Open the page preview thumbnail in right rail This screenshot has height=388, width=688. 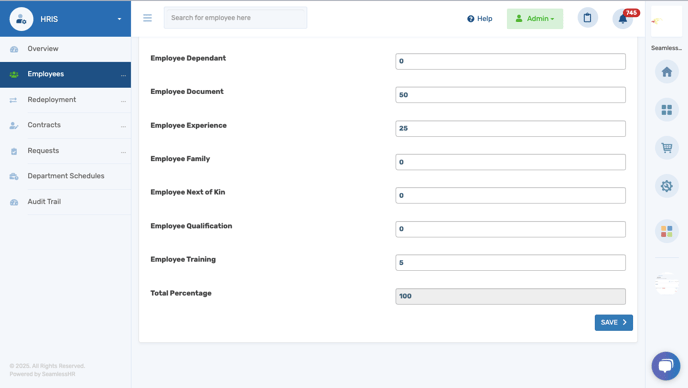[x=666, y=284]
